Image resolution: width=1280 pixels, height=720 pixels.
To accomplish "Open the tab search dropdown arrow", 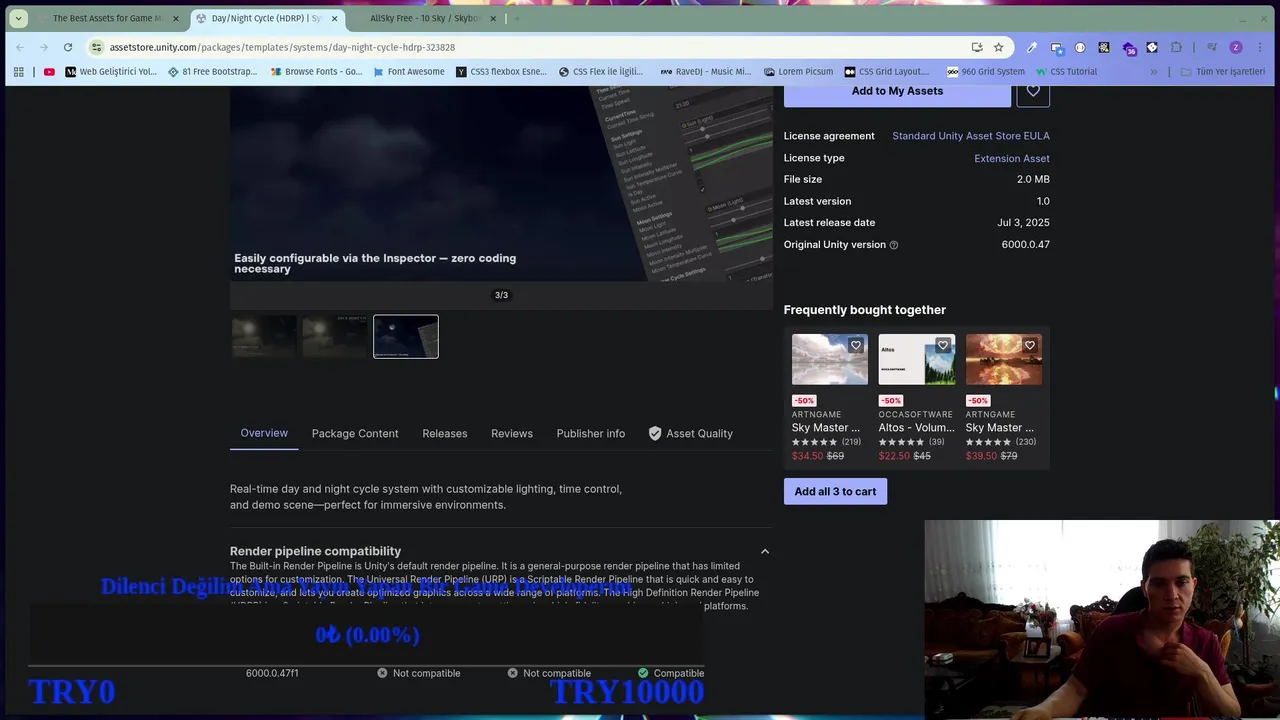I will tap(18, 18).
